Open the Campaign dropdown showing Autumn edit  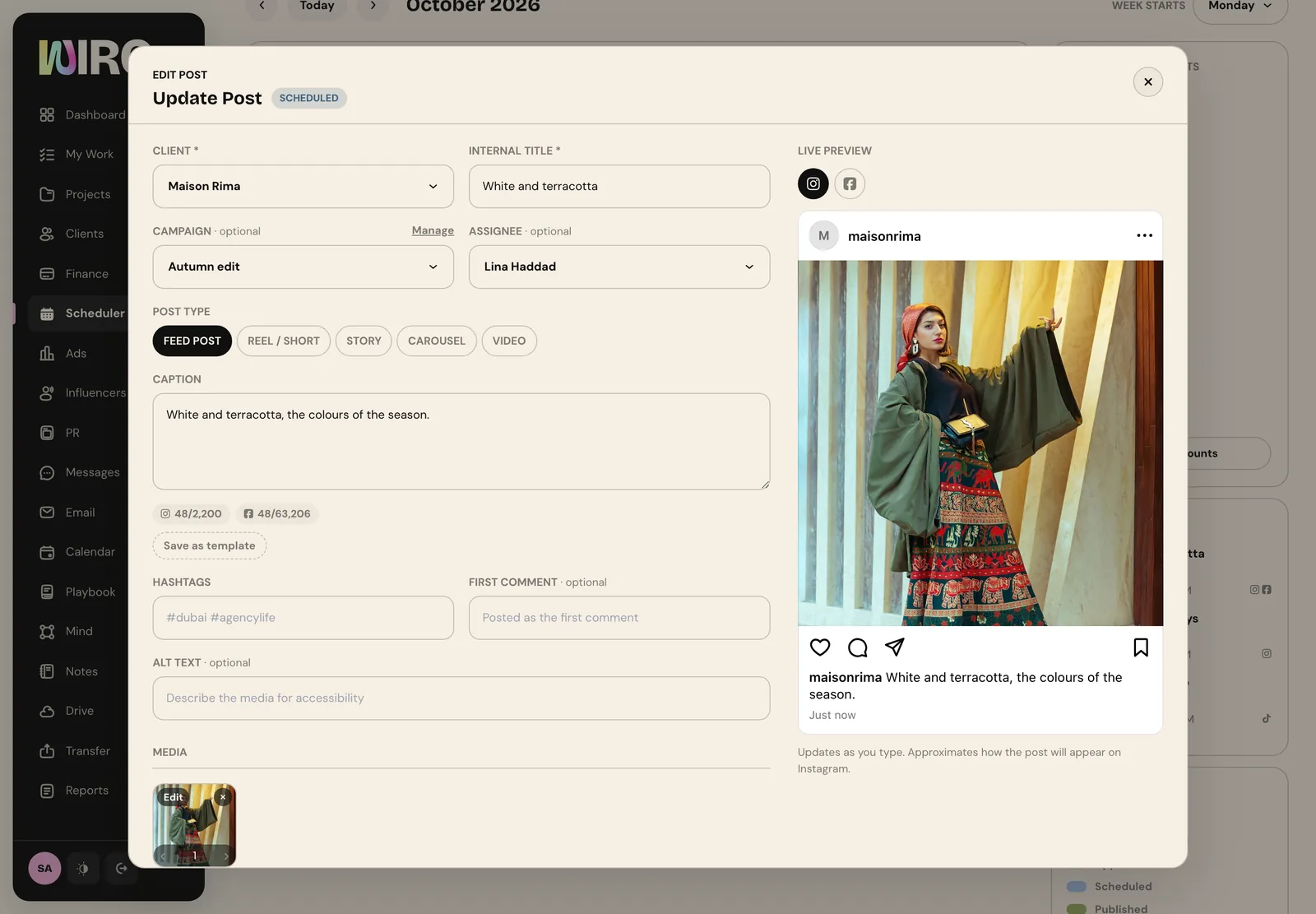(304, 267)
